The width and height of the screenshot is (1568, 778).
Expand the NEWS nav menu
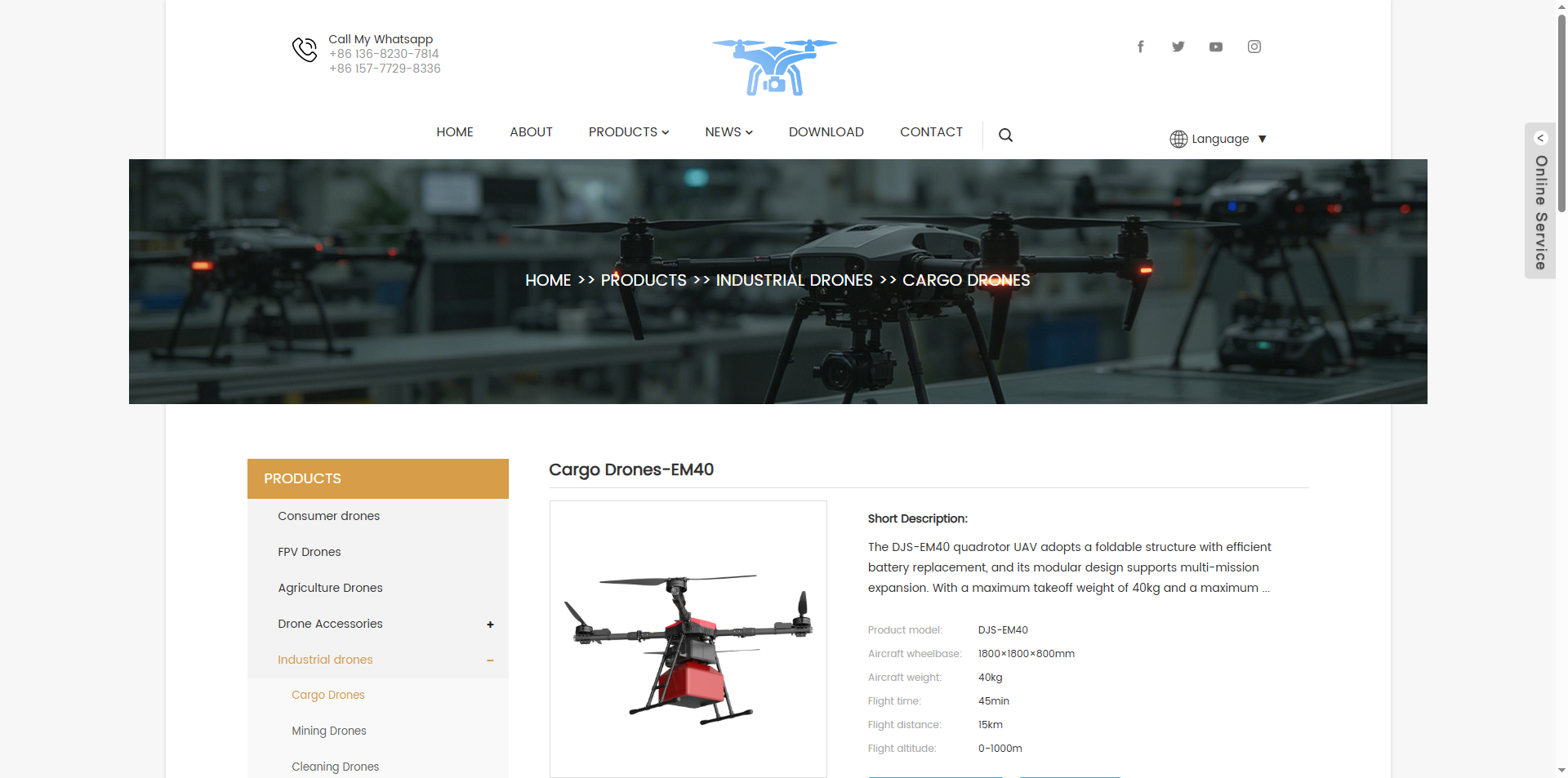(728, 132)
